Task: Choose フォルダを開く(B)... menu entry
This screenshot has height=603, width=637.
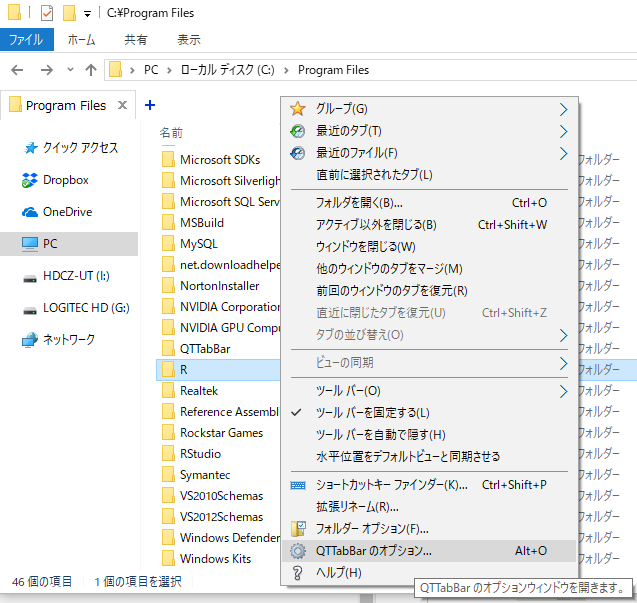Action: pyautogui.click(x=429, y=203)
